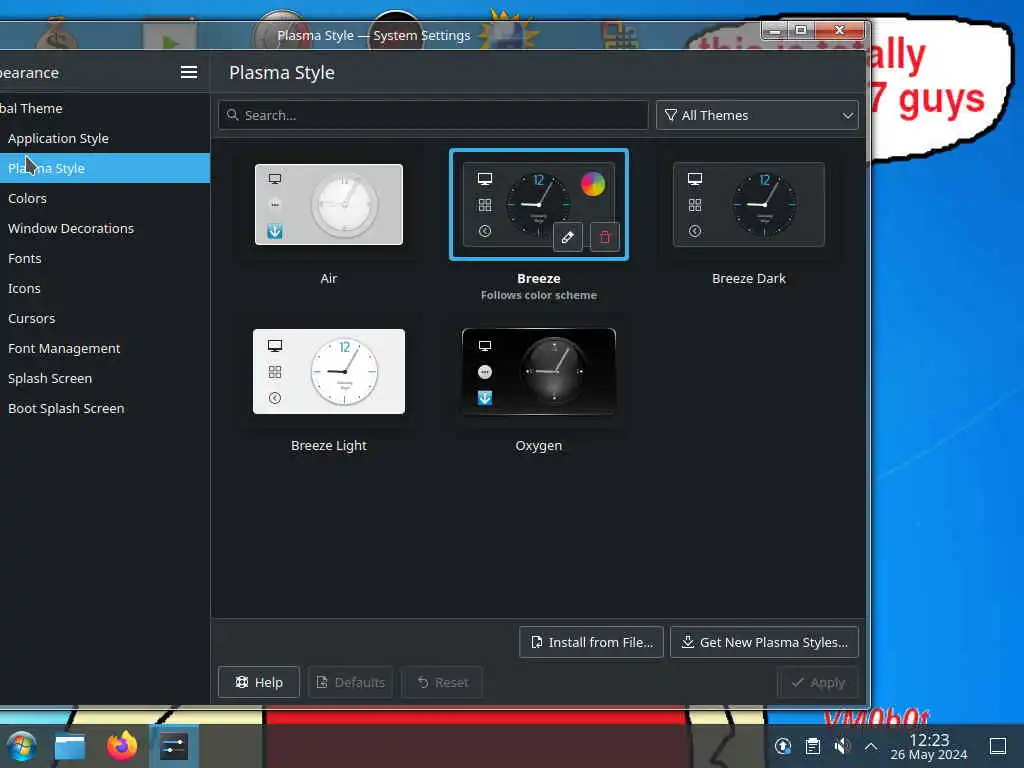Click the taskbar clock showing 12:23

(929, 746)
